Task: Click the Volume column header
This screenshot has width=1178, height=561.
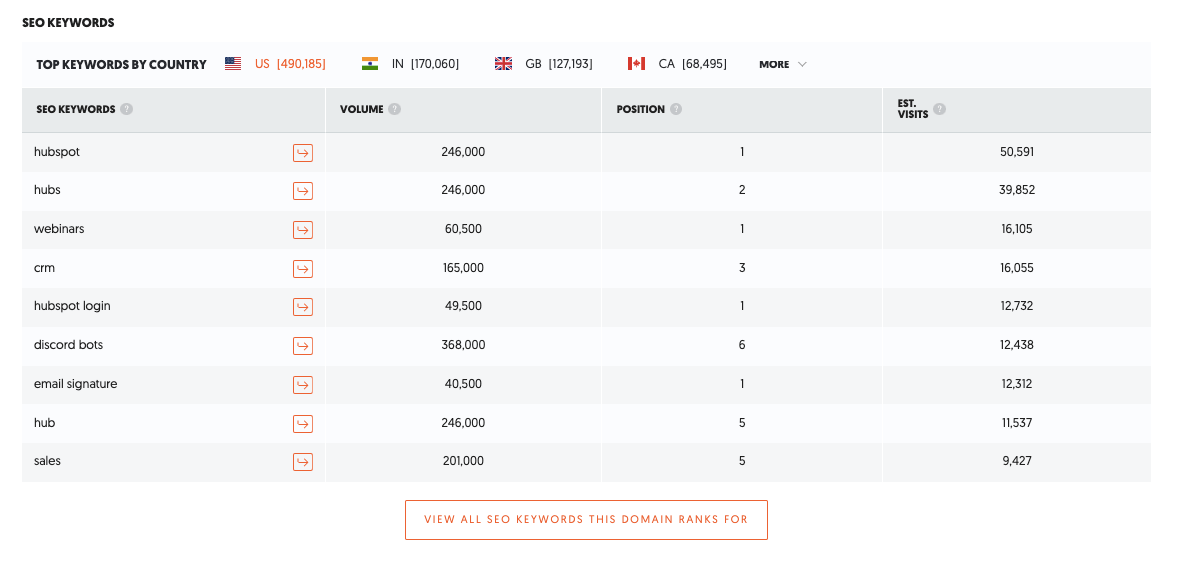Action: (x=361, y=110)
